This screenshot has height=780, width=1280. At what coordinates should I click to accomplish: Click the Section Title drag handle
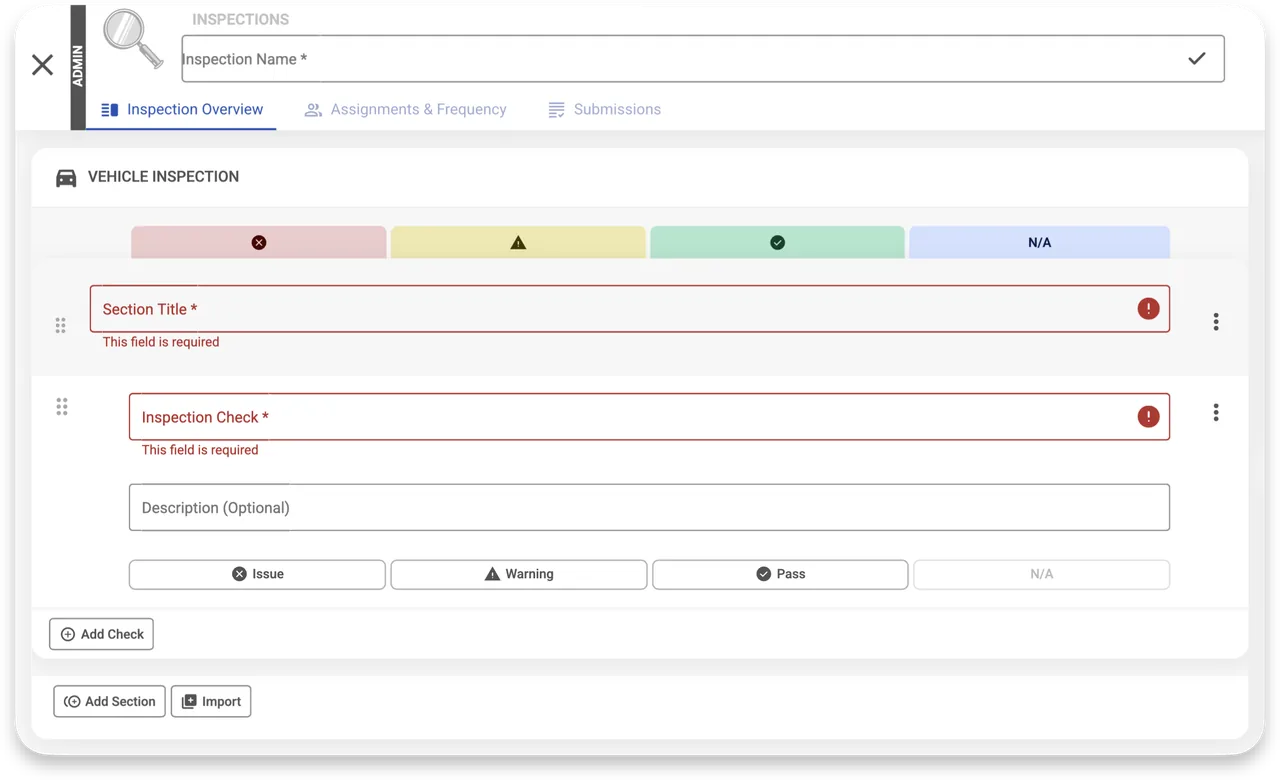pos(61,325)
